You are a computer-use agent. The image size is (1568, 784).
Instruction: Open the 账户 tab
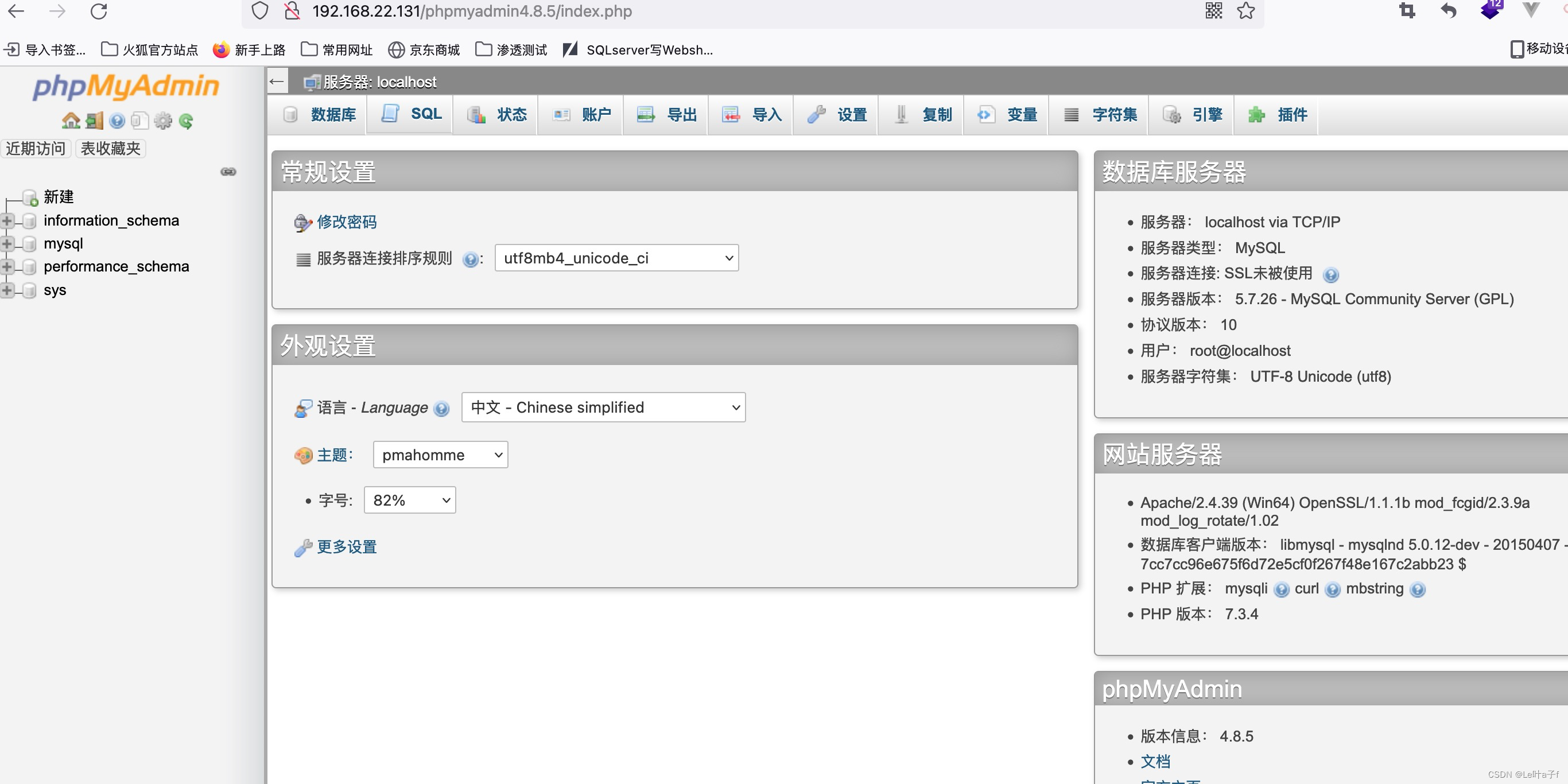(x=581, y=114)
